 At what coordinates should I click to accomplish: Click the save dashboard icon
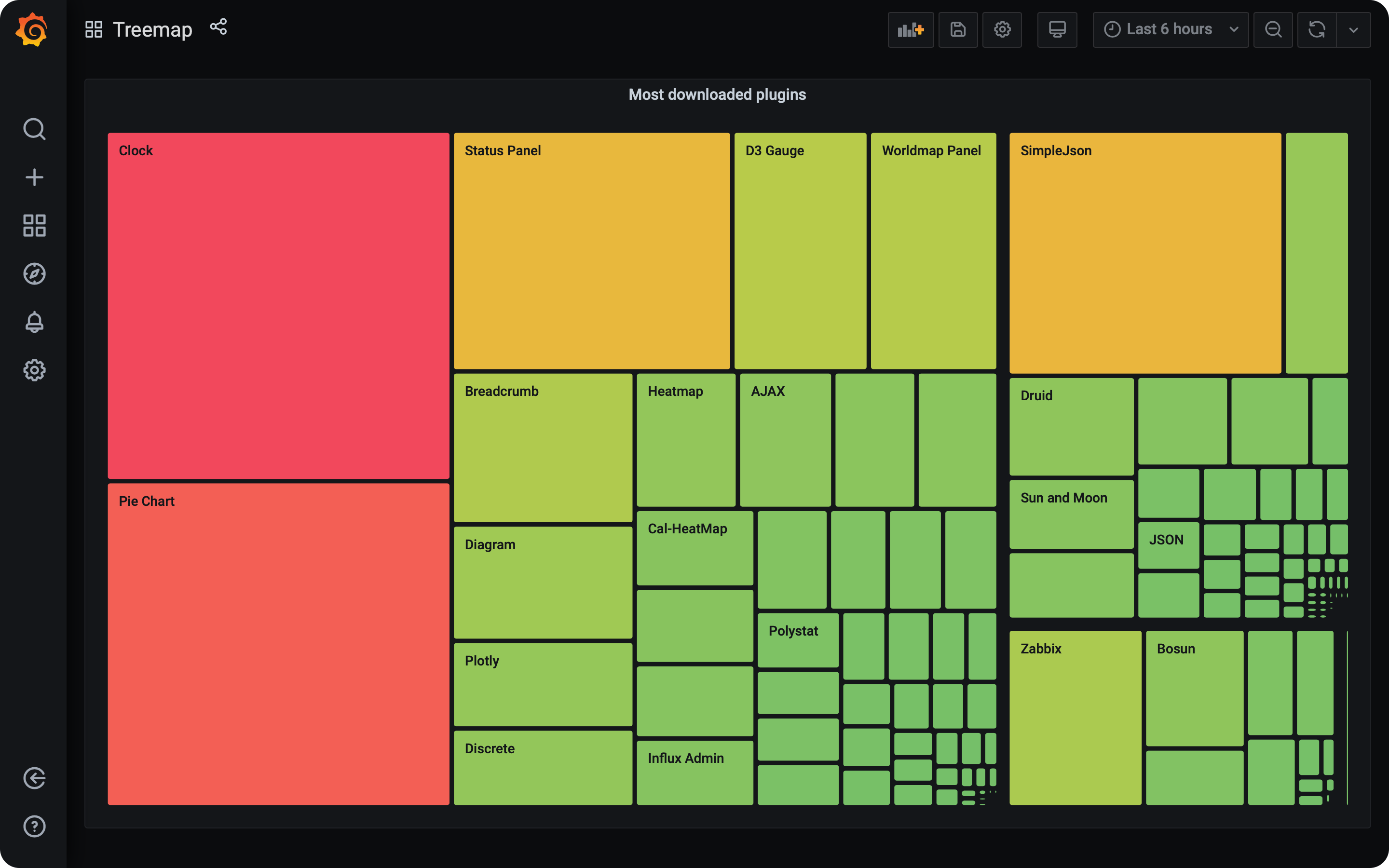tap(957, 29)
